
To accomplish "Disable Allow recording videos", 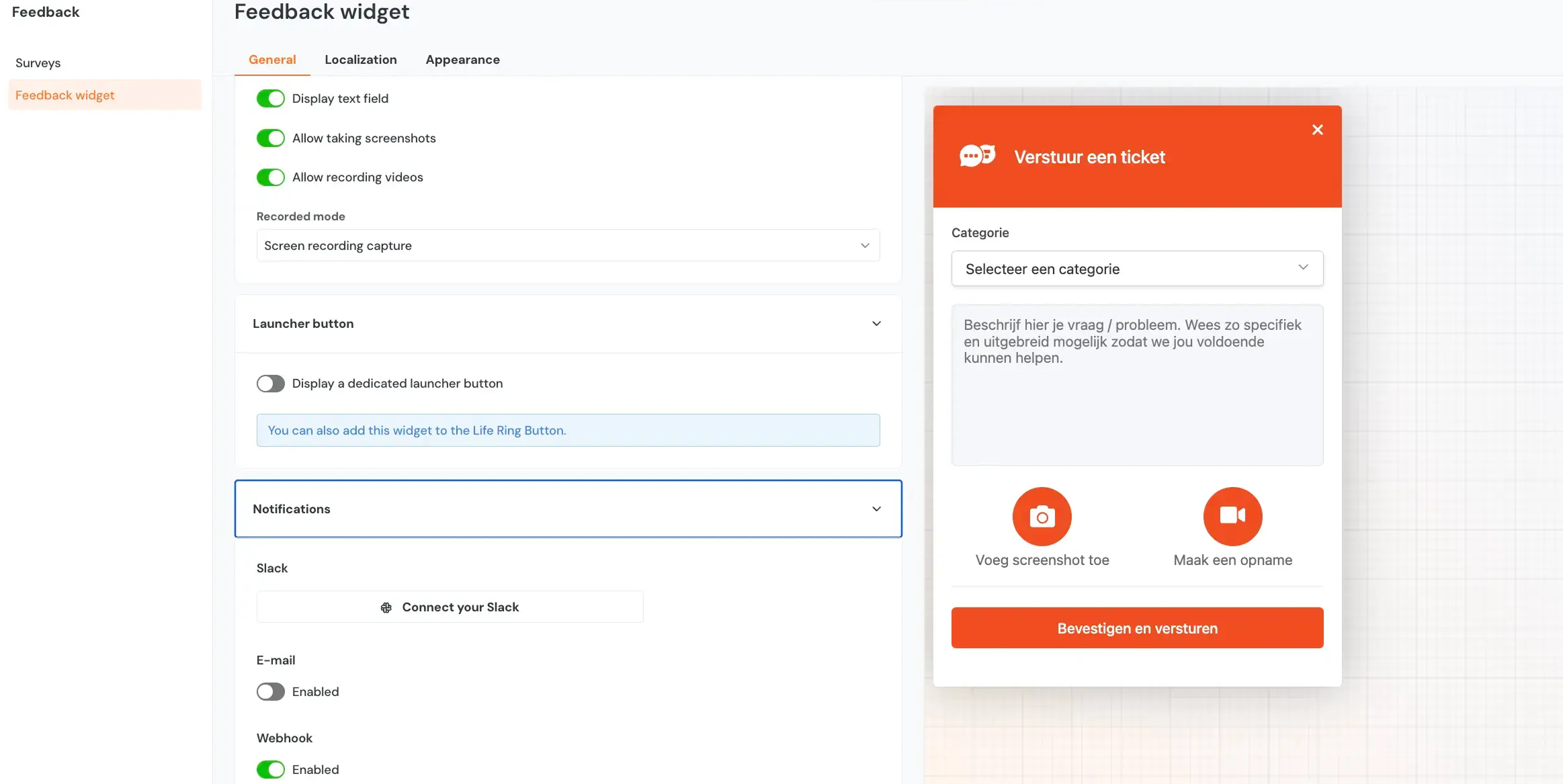I will tap(271, 177).
